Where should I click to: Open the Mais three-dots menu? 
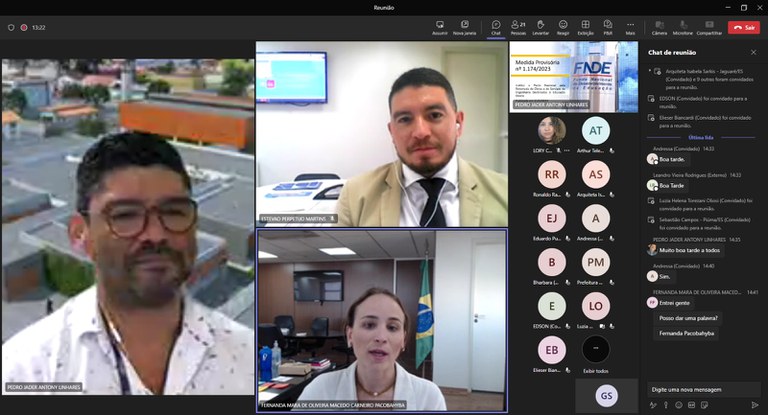click(630, 26)
